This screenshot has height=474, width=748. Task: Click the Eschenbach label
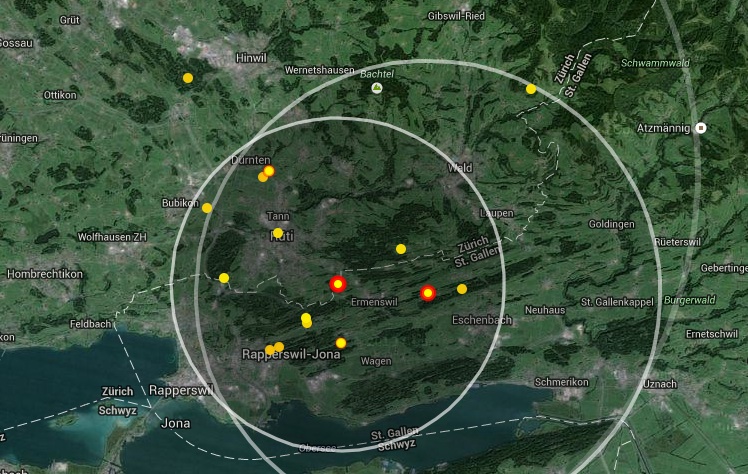482,320
